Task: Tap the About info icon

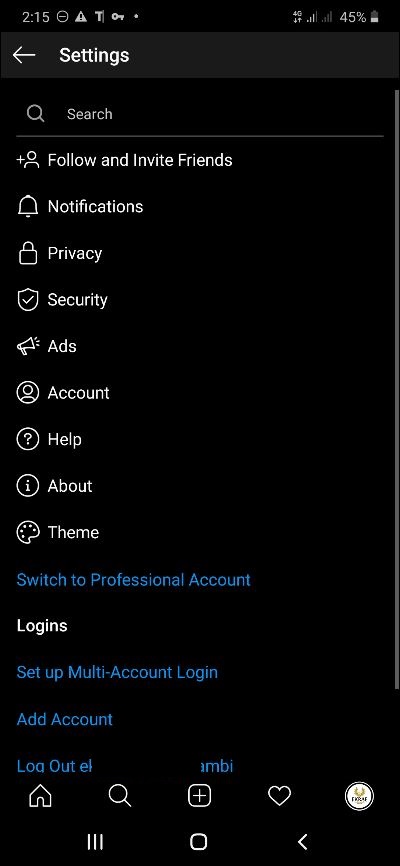Action: tap(28, 486)
